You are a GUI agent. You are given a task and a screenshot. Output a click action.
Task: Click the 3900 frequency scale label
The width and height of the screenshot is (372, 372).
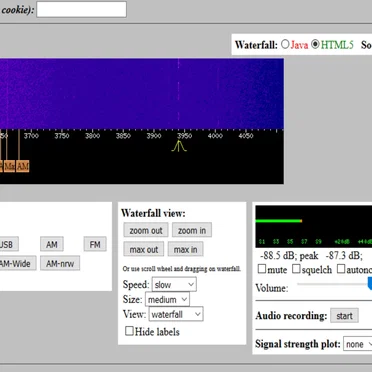[x=154, y=136]
